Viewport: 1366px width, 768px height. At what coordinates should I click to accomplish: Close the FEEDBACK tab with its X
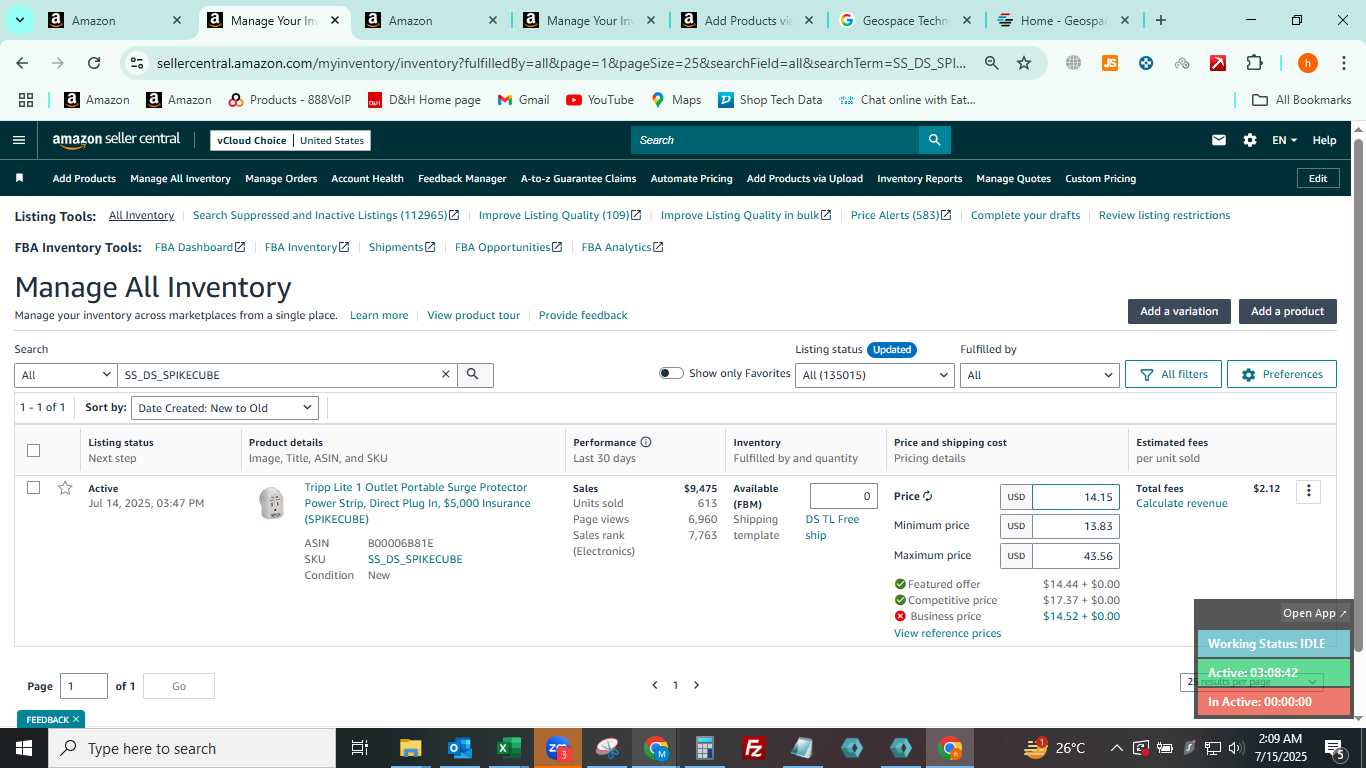point(75,719)
